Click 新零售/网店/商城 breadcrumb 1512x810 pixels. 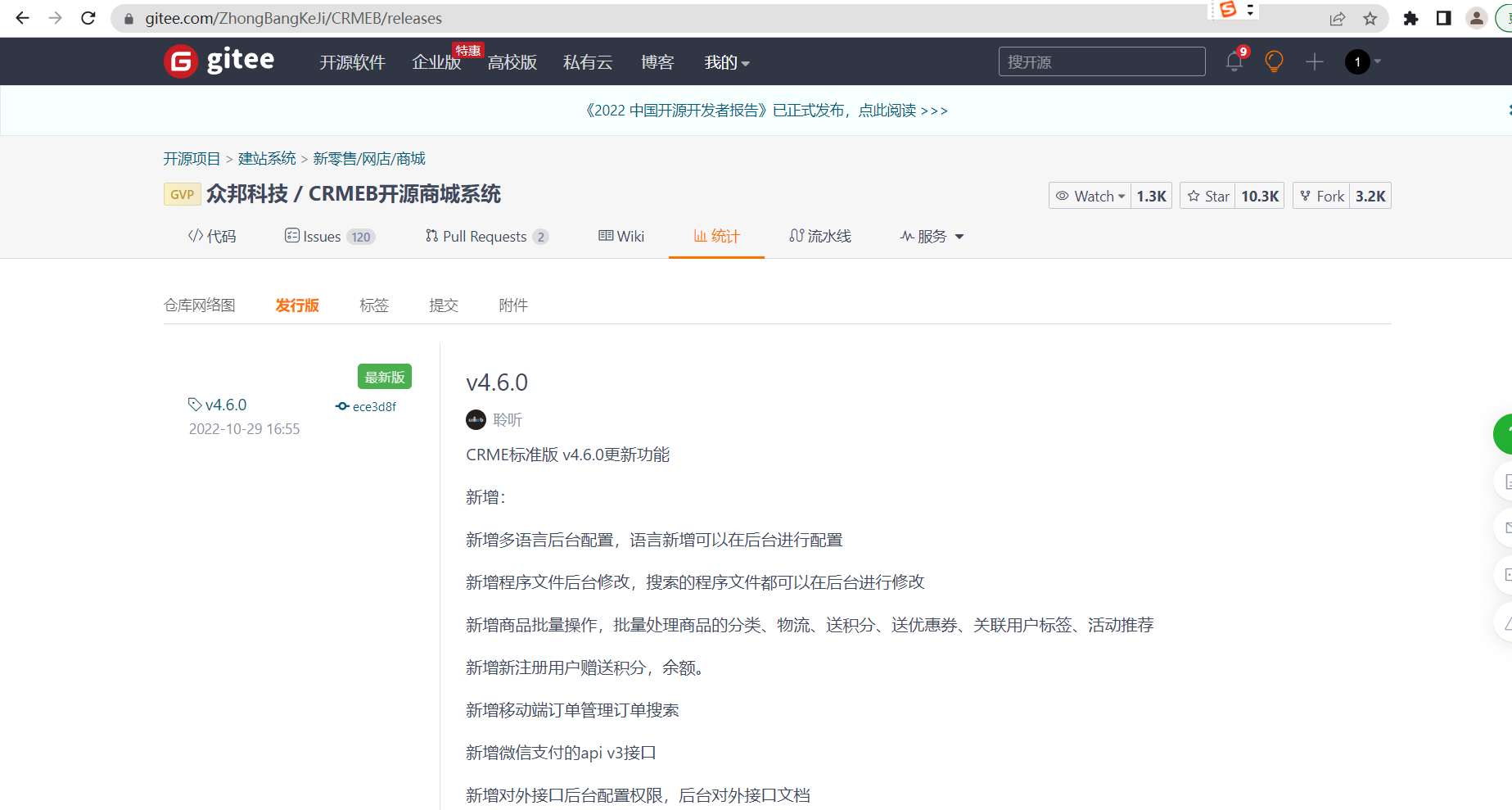(x=369, y=159)
